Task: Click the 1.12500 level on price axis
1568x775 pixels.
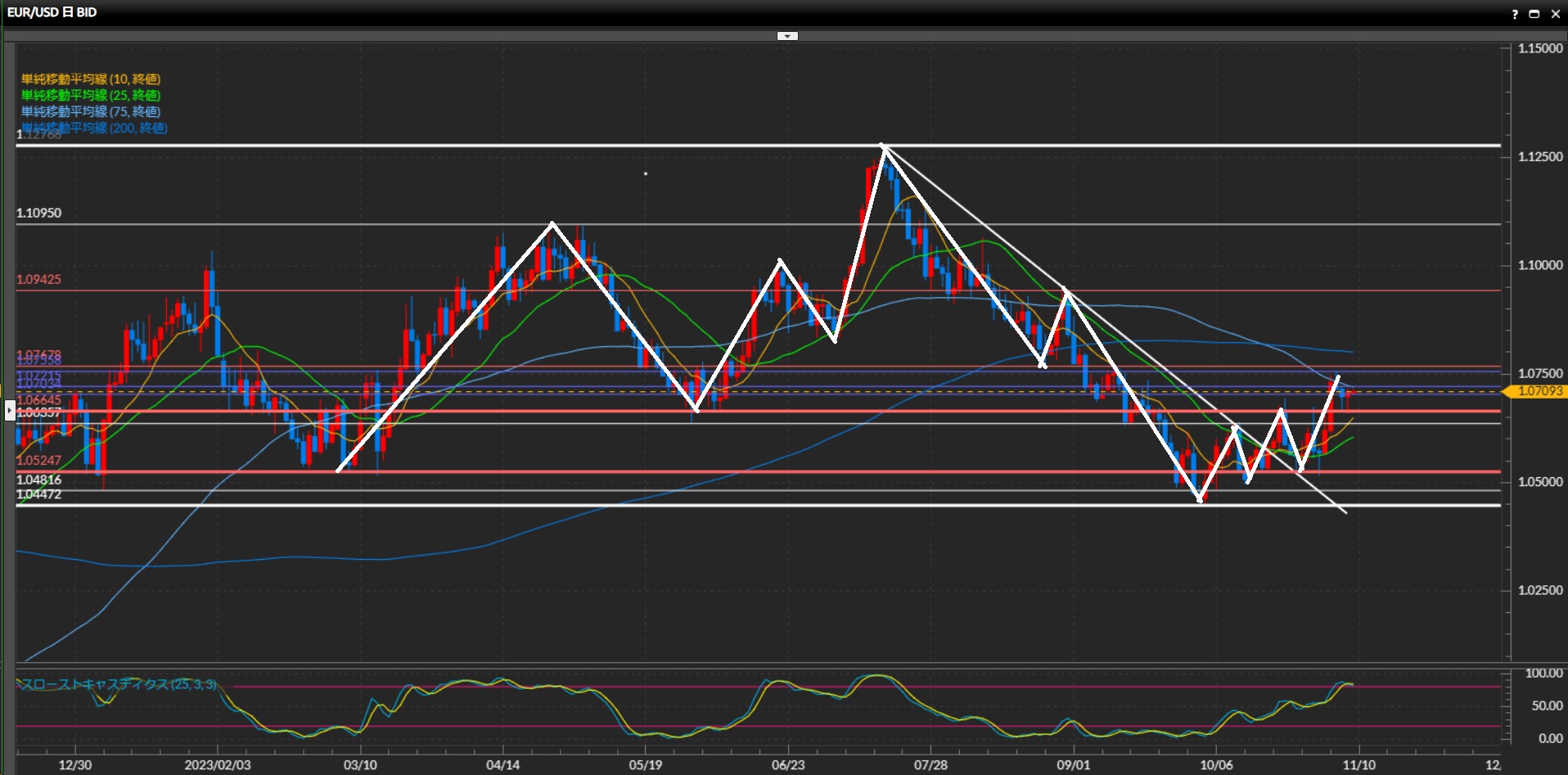Action: (1540, 157)
